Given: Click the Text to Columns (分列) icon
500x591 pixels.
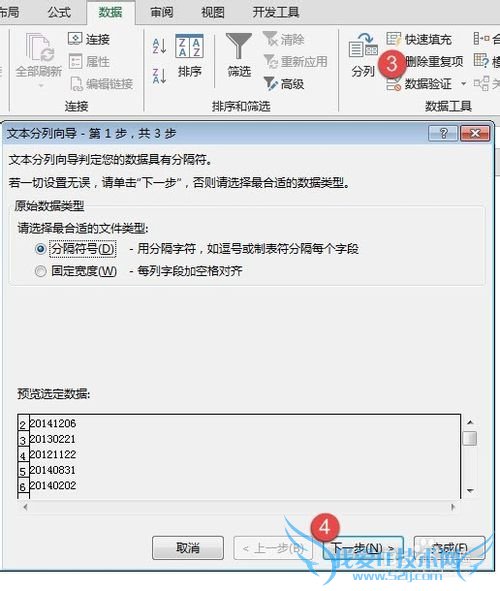Looking at the screenshot, I should [363, 45].
